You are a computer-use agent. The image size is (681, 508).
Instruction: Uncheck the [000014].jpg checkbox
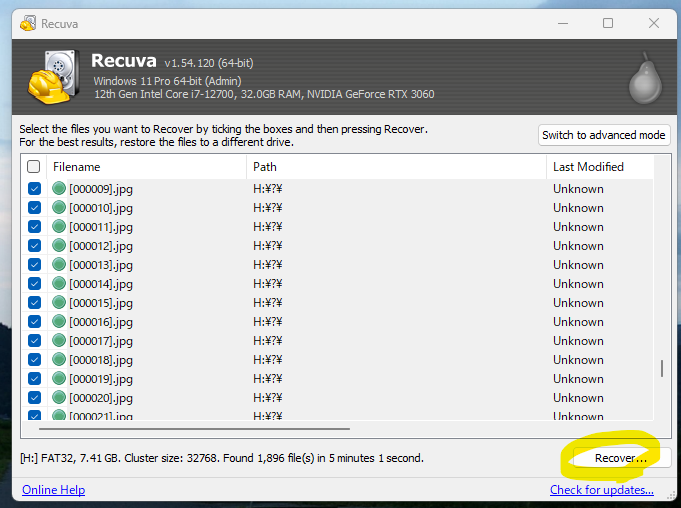(34, 284)
